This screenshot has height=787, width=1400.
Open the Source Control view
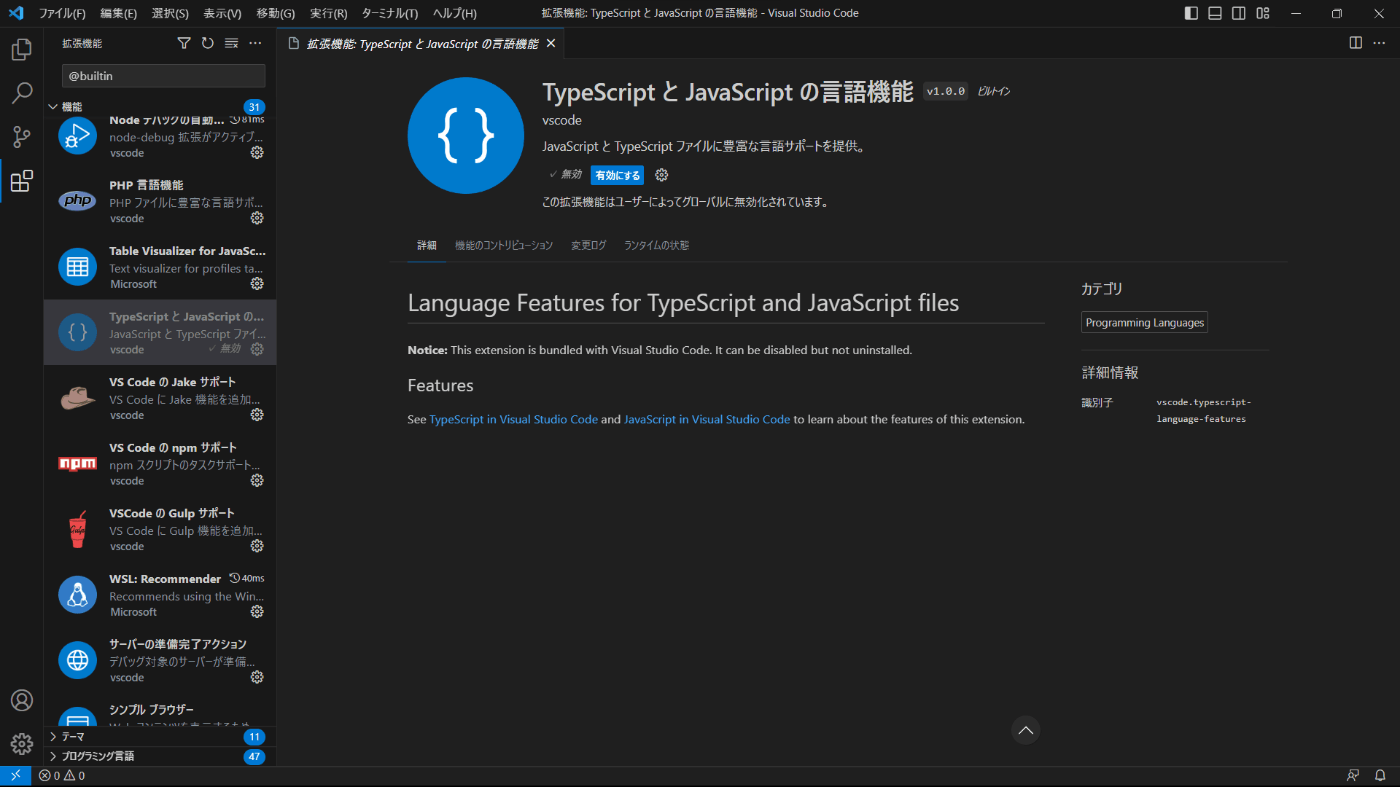[22, 137]
